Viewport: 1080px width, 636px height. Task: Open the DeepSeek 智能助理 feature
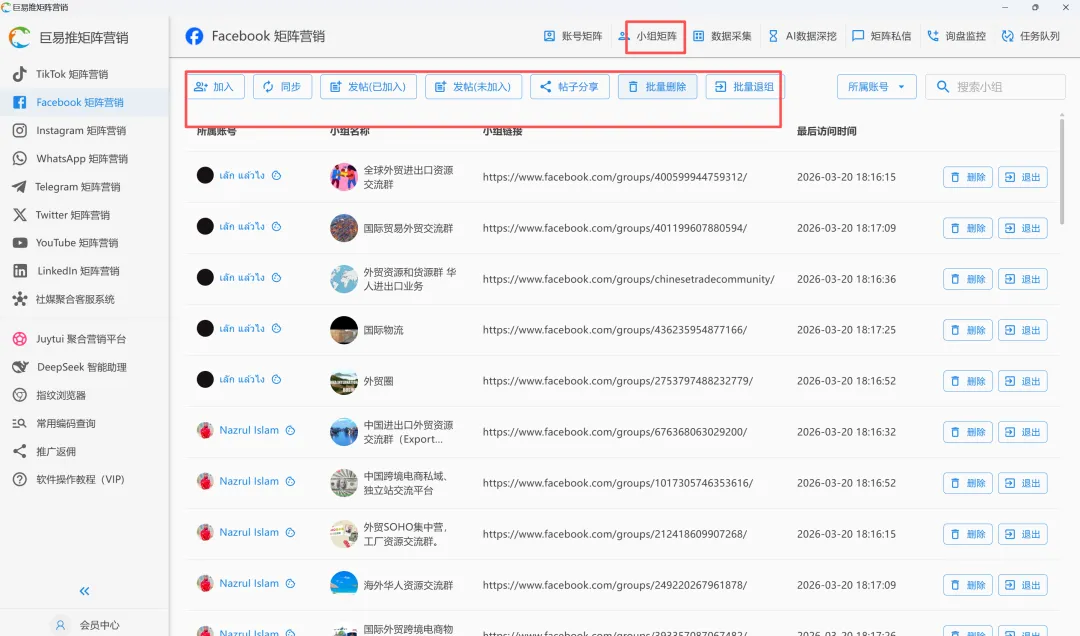pyautogui.click(x=82, y=366)
